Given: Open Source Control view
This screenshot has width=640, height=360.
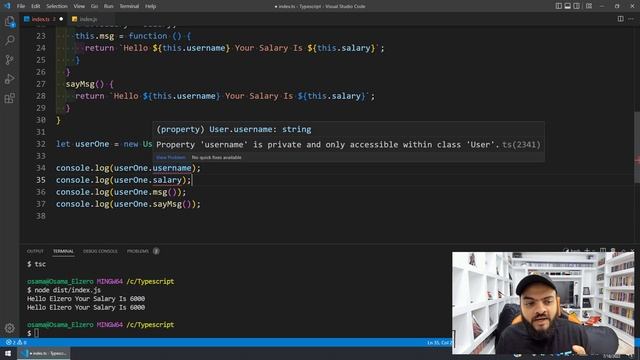Looking at the screenshot, I should pos(9,60).
